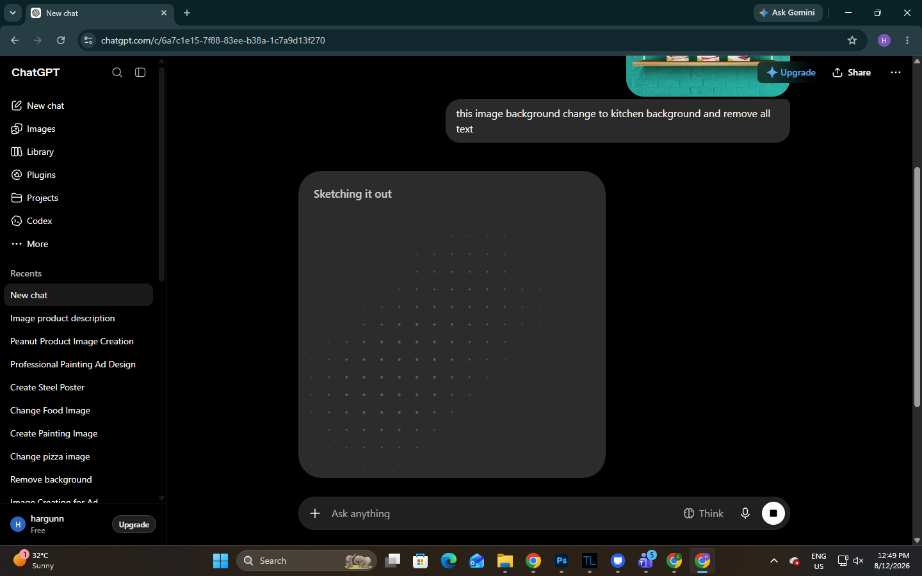
Task: Open Images in sidebar
Action: [x=34, y=129]
